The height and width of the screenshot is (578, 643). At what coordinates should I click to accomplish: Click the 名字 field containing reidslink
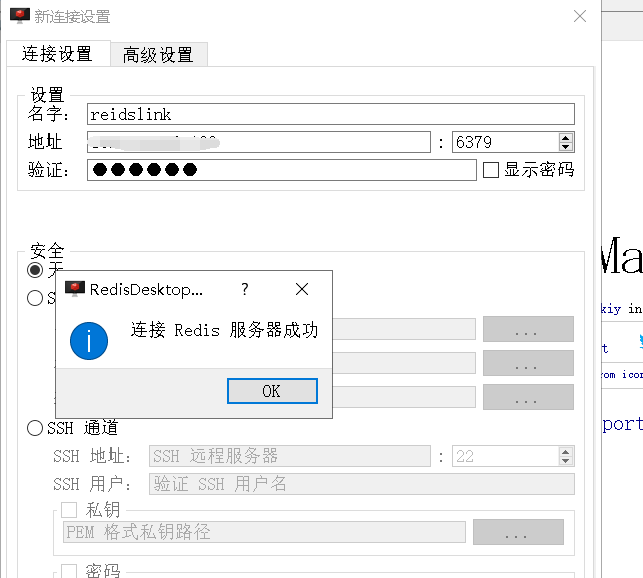[331, 114]
